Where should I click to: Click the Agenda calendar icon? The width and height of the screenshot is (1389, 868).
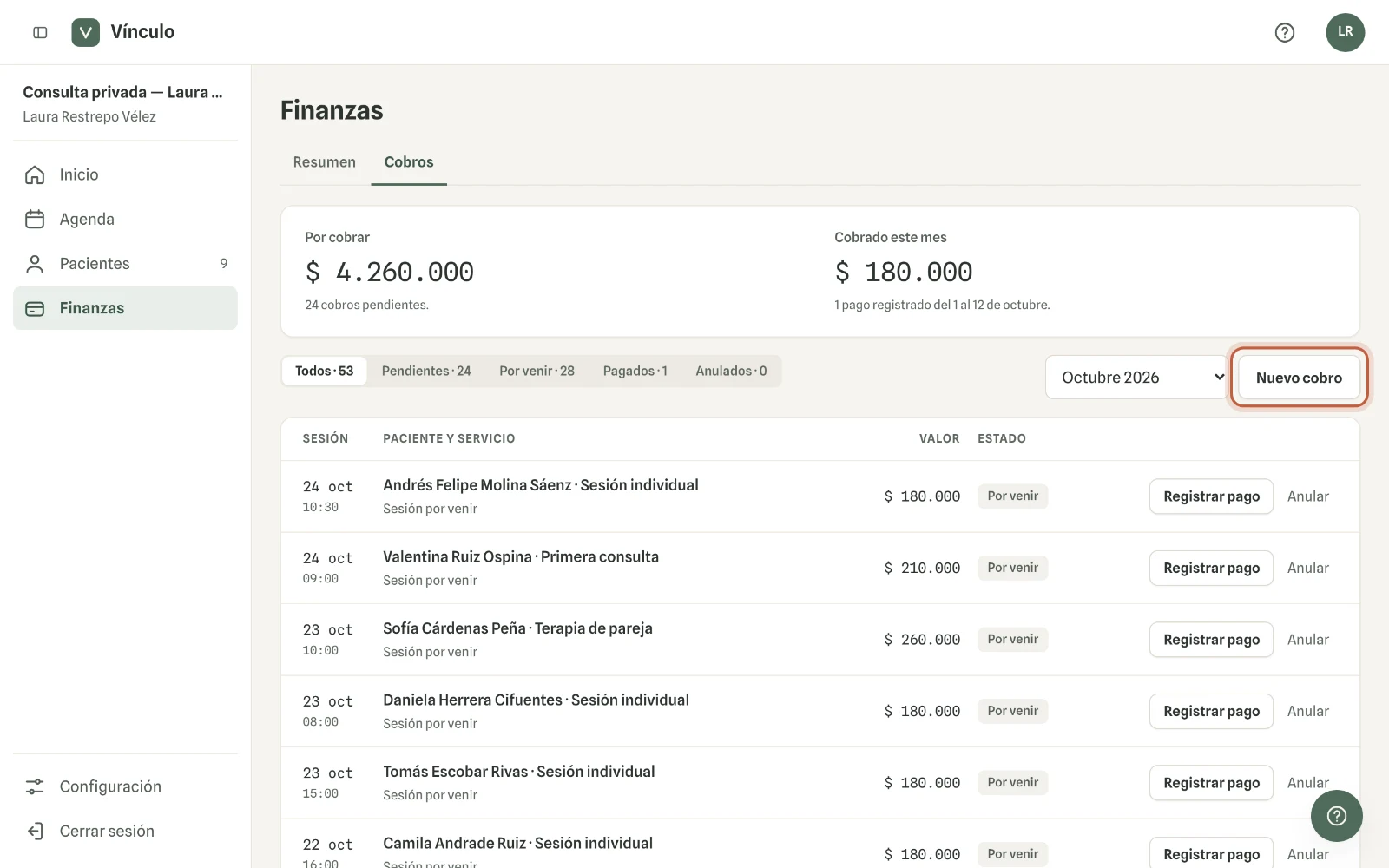point(35,220)
